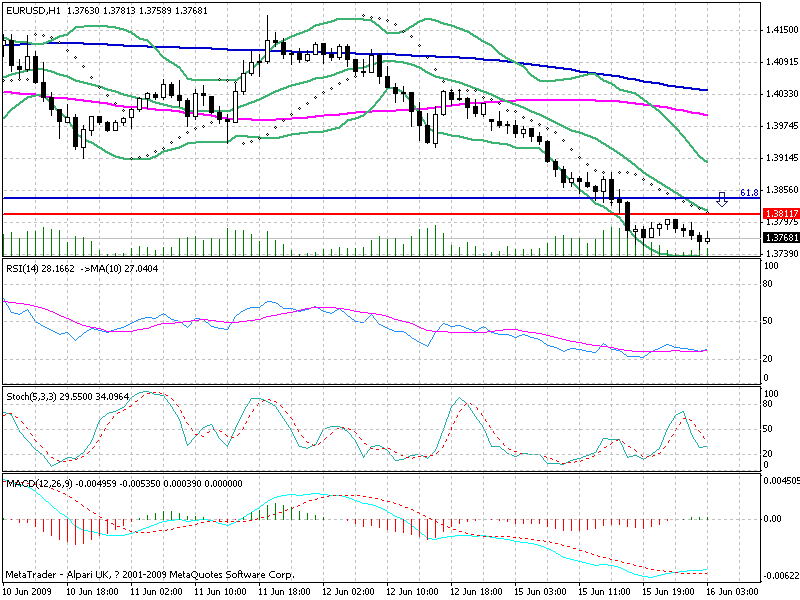This screenshot has height=600, width=800.
Task: Click the blue down arrow marker near 61.8
Action: pyautogui.click(x=721, y=199)
